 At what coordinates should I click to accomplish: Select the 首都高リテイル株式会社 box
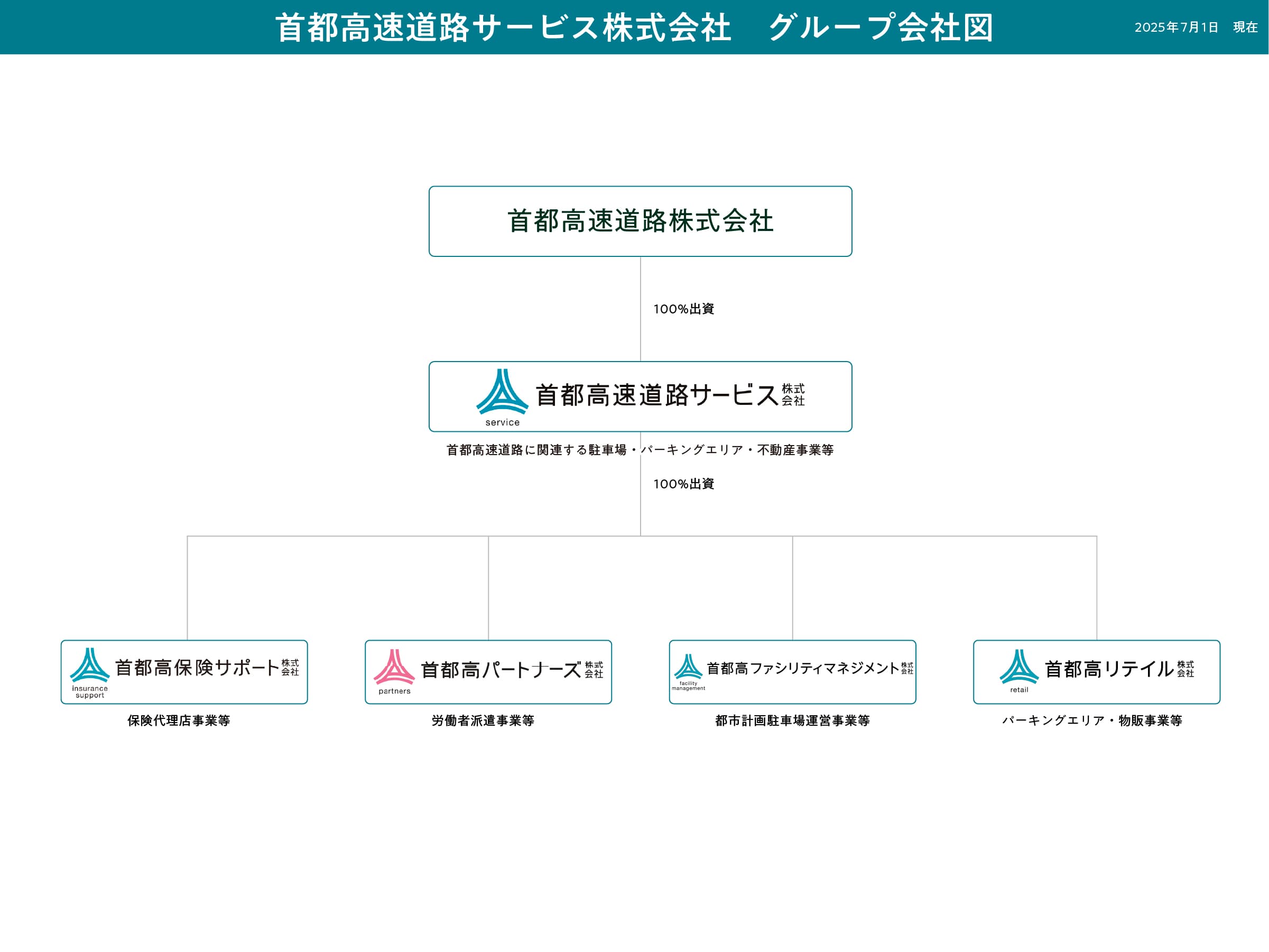click(x=1096, y=671)
